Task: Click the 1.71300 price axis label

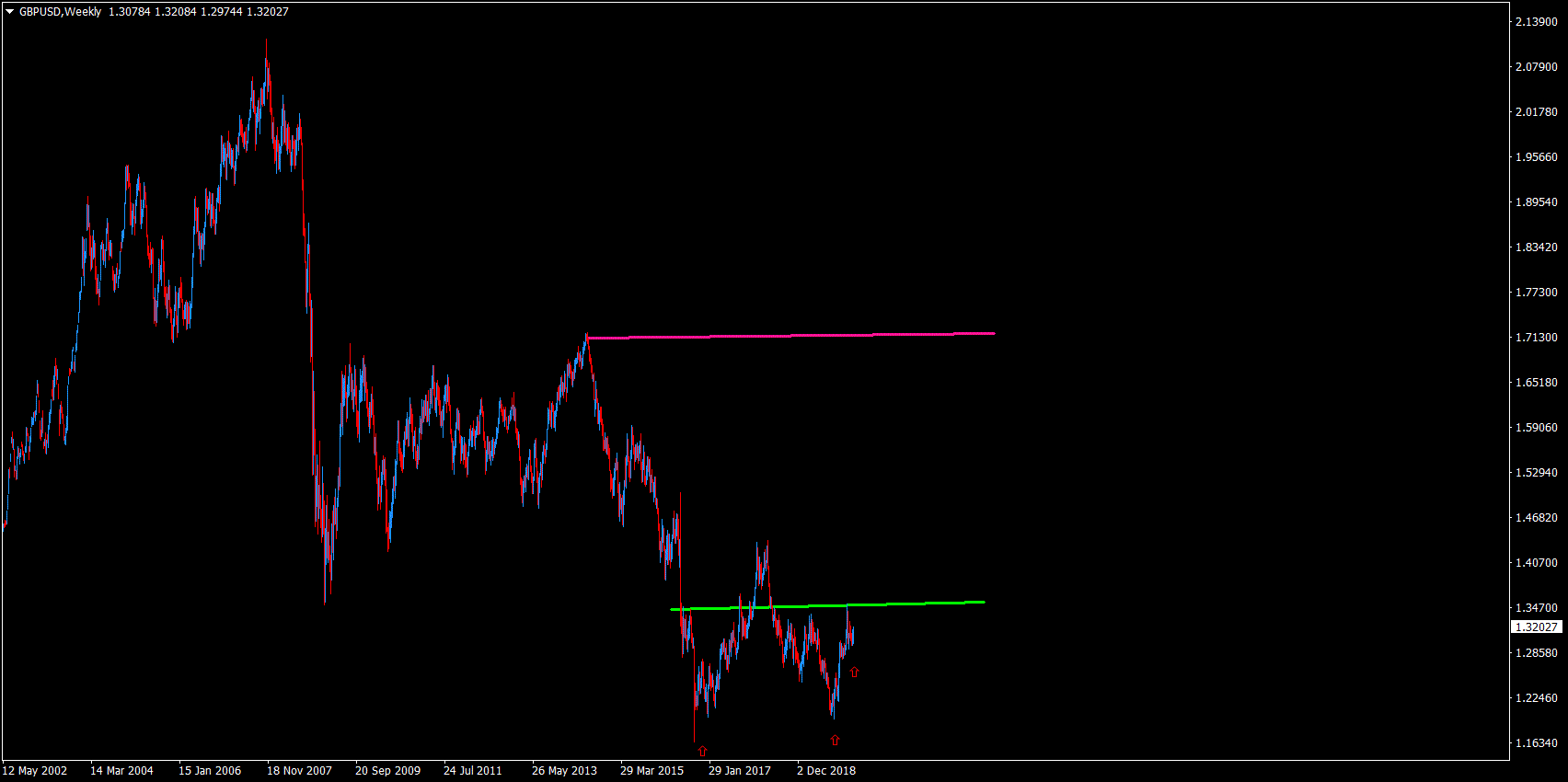Action: [x=1537, y=338]
